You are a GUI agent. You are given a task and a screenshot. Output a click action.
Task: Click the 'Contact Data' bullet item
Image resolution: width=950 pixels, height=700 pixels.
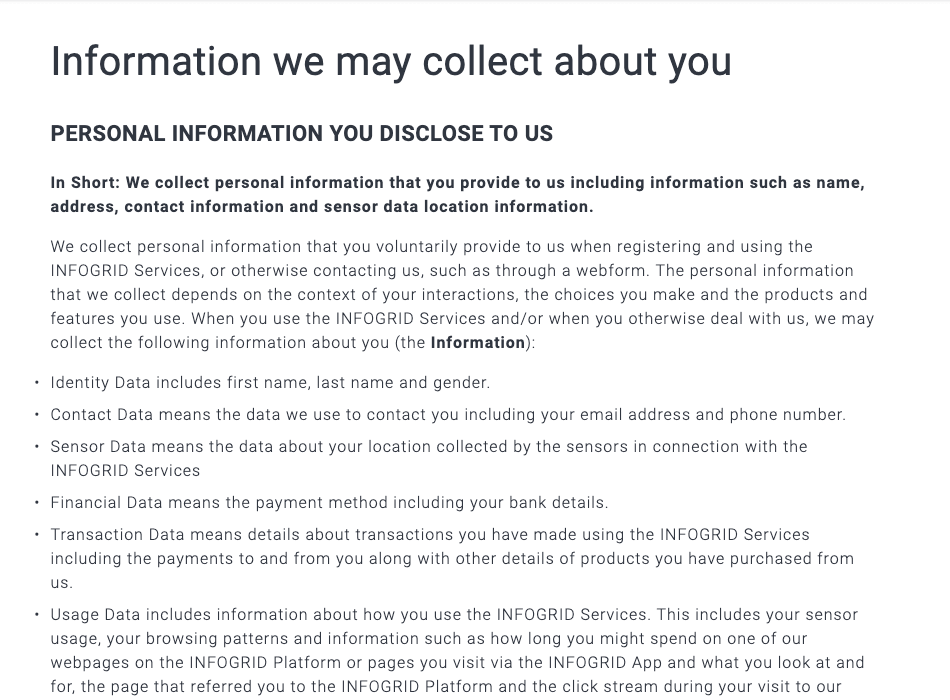coord(448,415)
